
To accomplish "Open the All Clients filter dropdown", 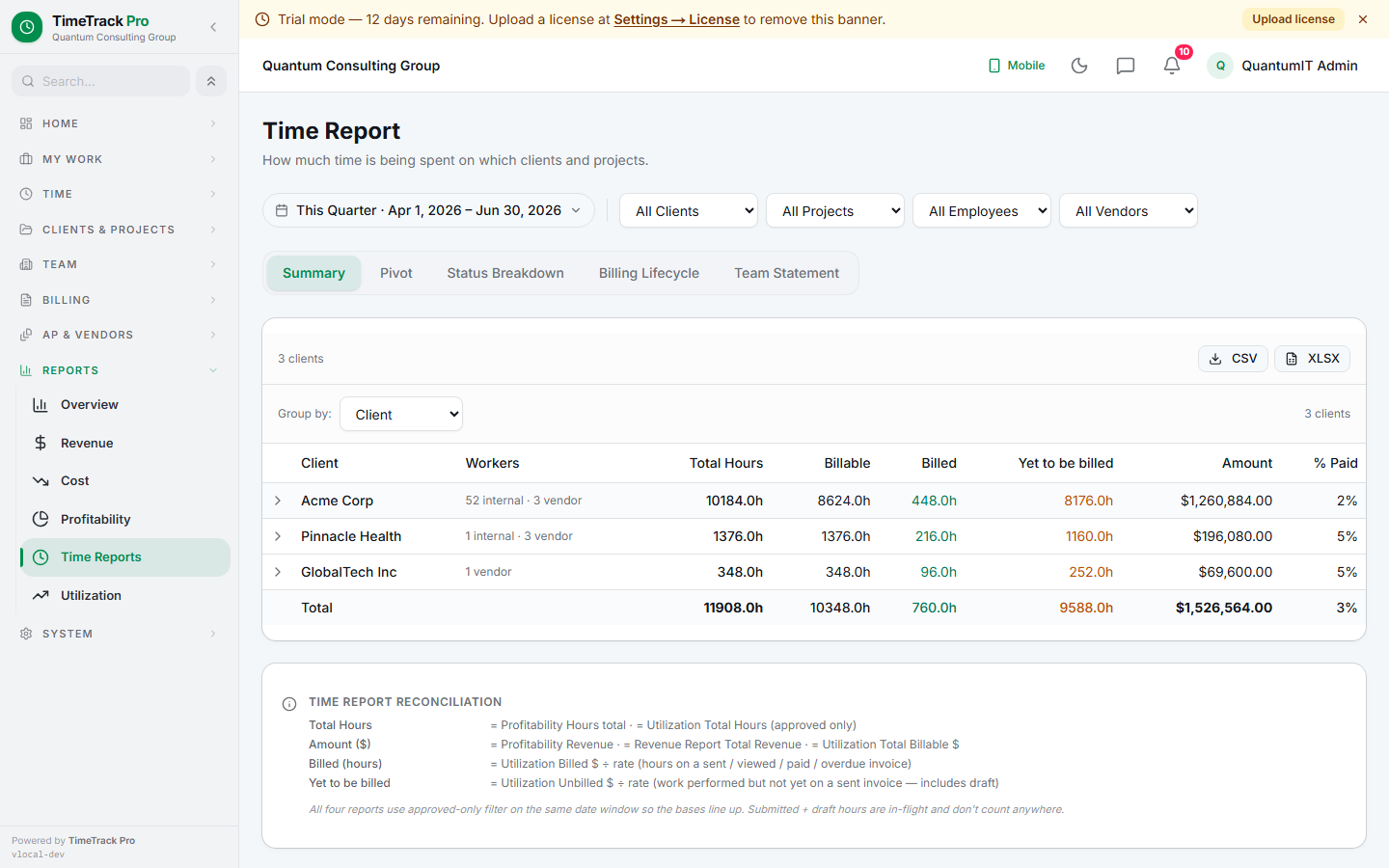I will click(x=689, y=211).
